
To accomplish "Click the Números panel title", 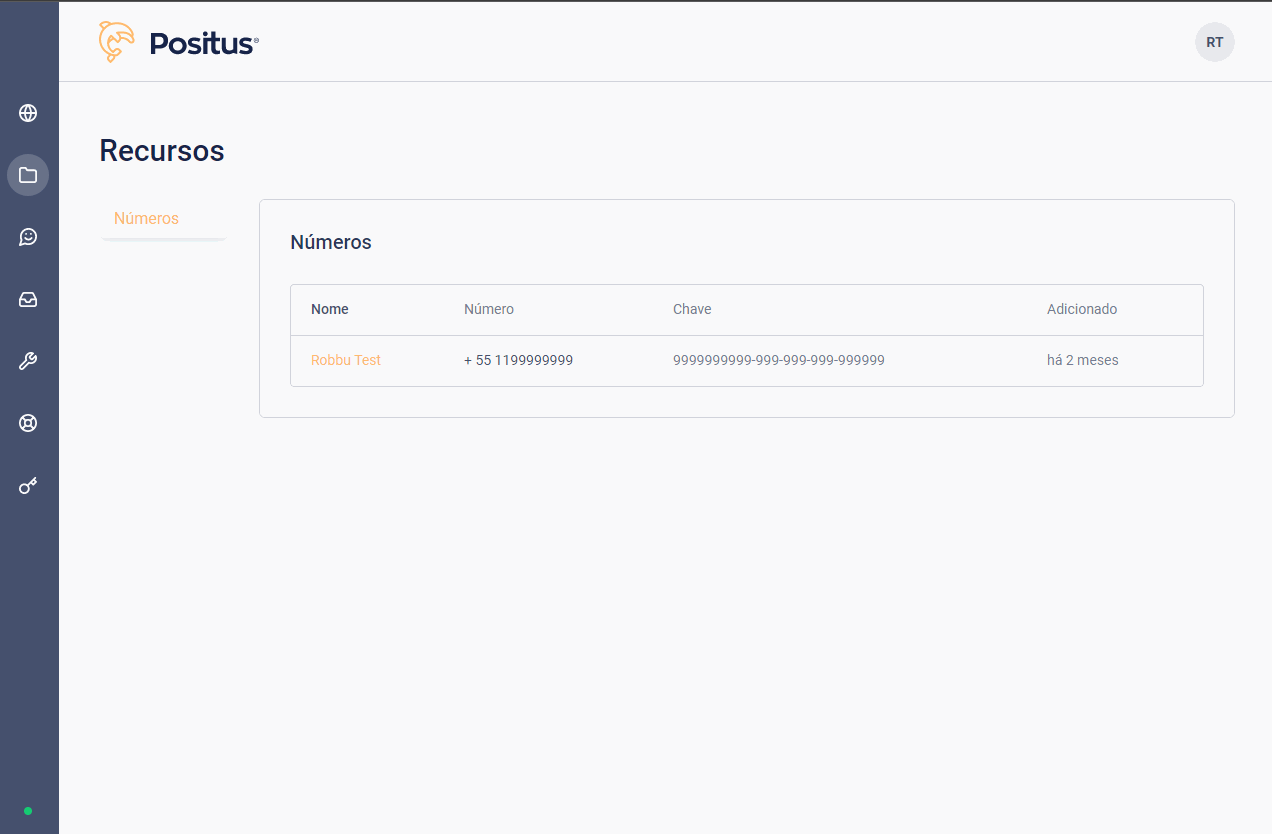I will (x=331, y=242).
